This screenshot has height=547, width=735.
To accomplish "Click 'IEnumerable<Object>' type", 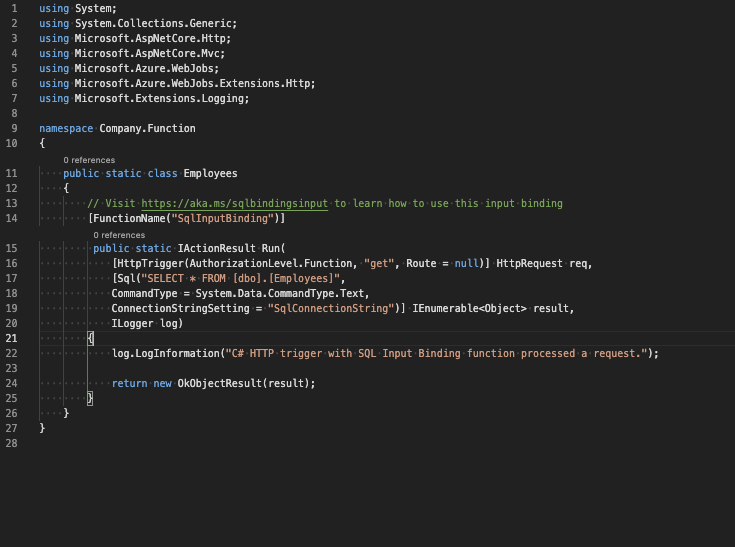I will (470, 308).
